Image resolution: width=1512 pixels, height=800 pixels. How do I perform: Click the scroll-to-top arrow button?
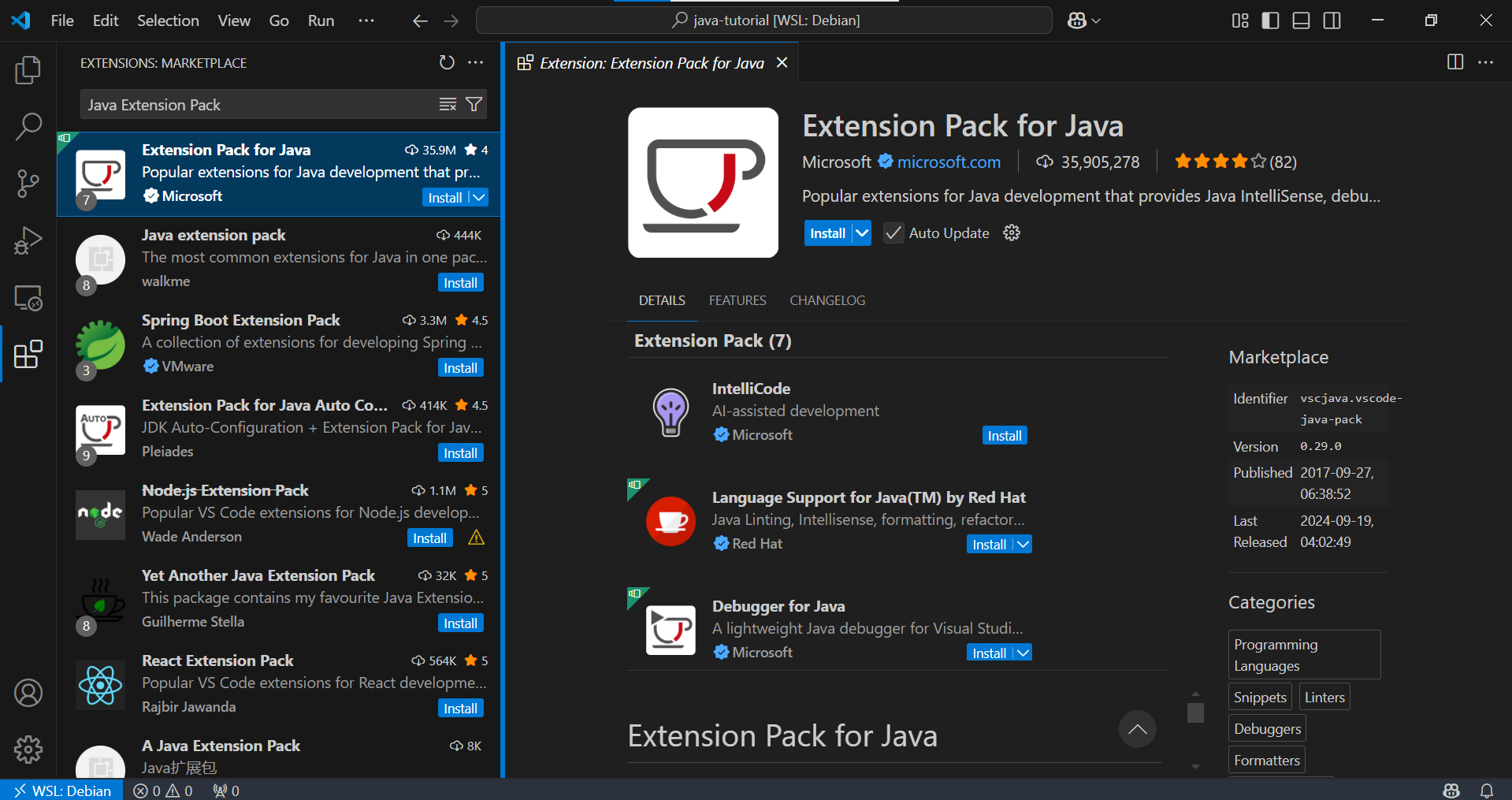tap(1138, 729)
